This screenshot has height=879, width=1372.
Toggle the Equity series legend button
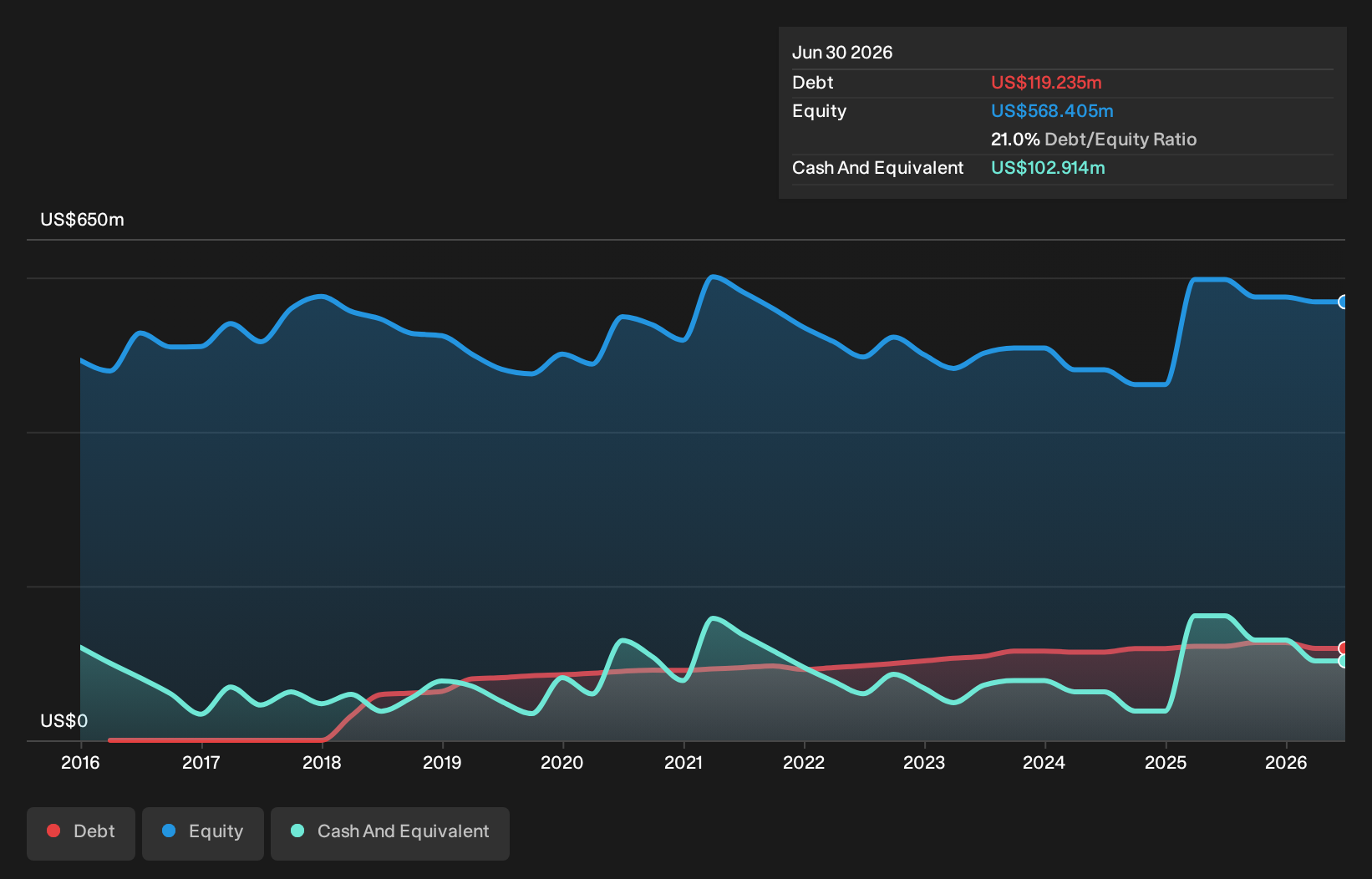click(x=203, y=833)
